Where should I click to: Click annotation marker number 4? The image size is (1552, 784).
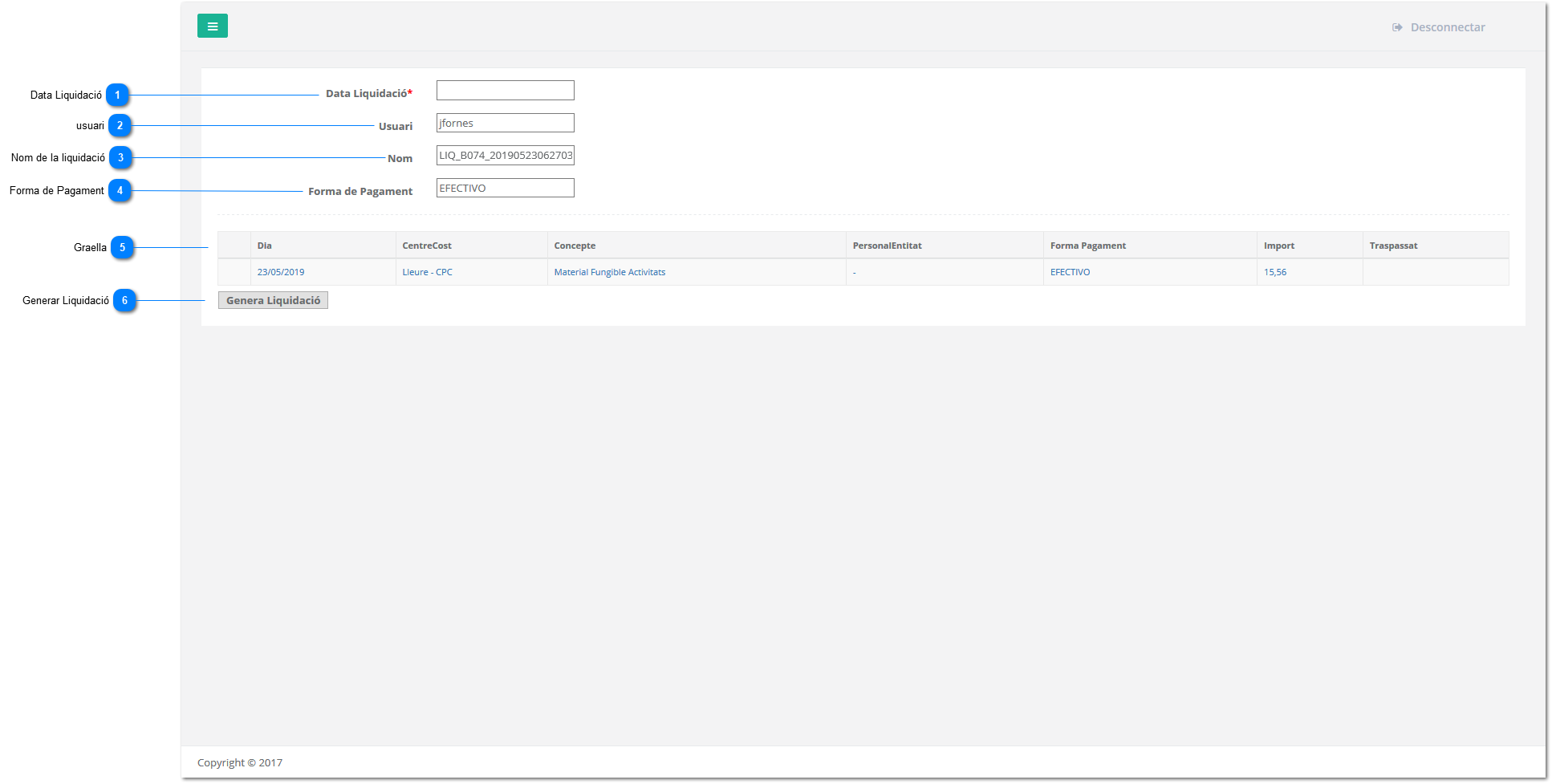(120, 191)
